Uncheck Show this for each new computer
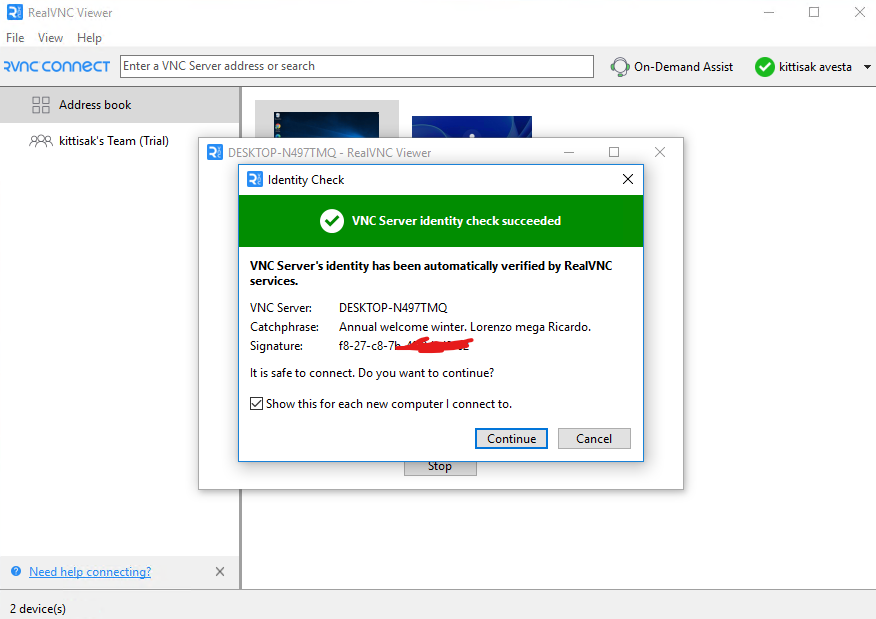The image size is (876, 619). tap(256, 403)
